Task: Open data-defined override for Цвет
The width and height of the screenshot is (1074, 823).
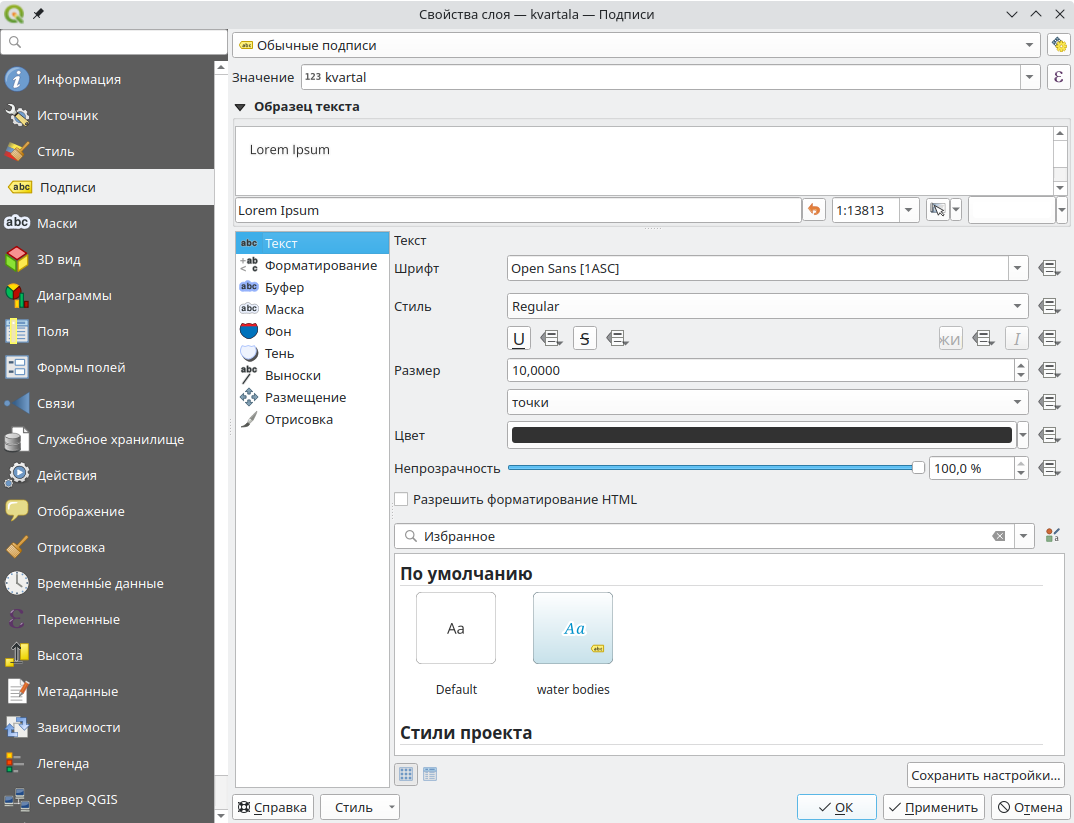Action: (1049, 435)
